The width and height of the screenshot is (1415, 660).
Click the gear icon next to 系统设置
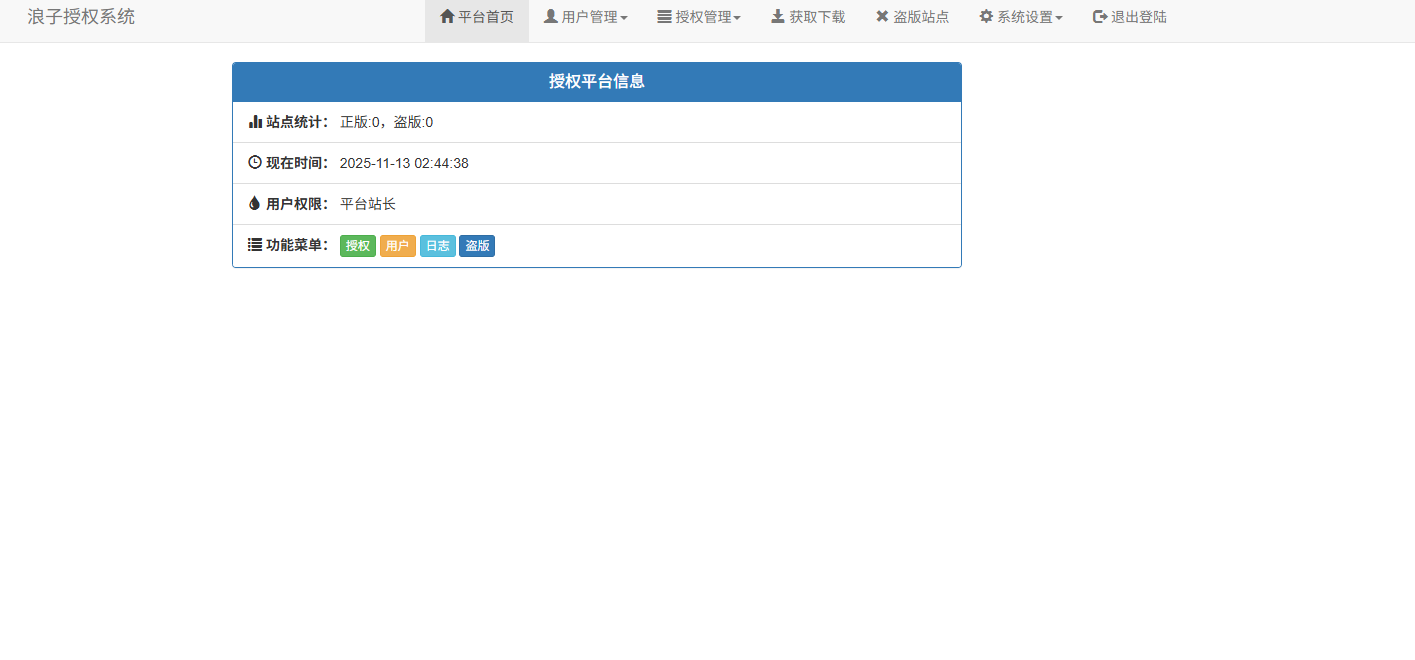pyautogui.click(x=984, y=16)
